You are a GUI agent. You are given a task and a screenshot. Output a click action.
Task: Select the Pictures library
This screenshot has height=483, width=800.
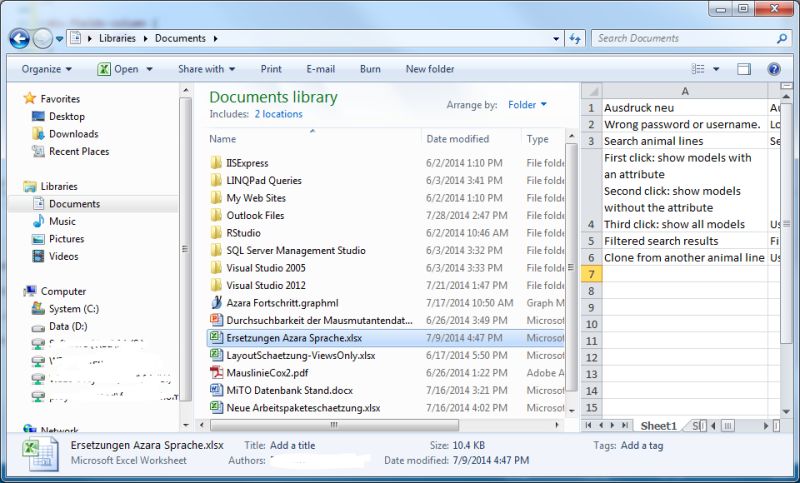coord(66,239)
